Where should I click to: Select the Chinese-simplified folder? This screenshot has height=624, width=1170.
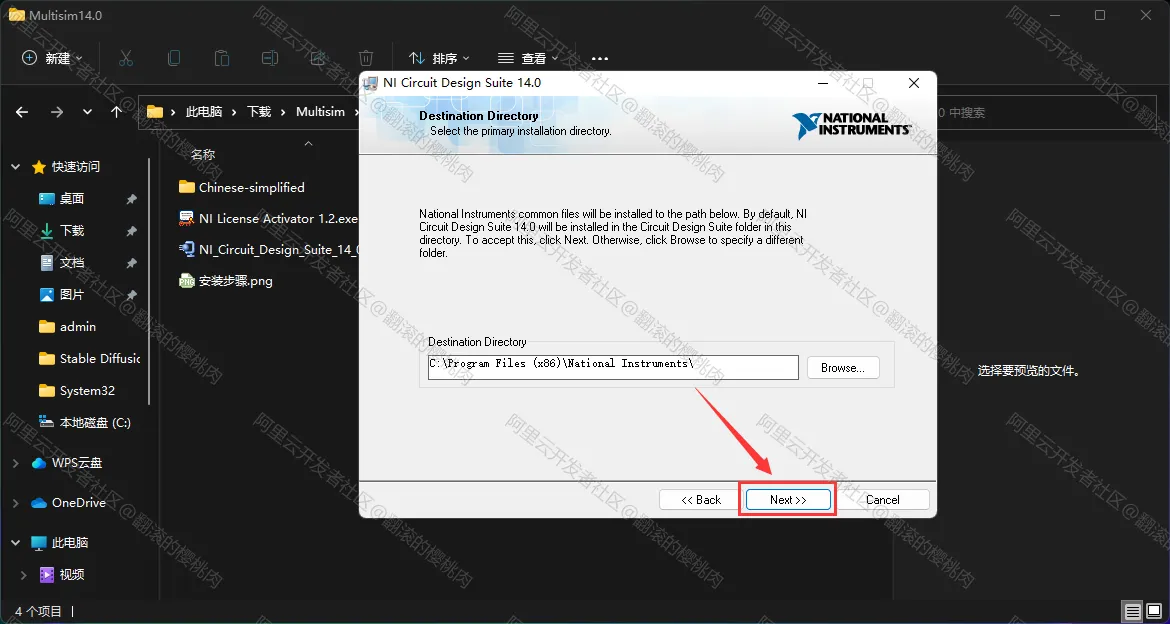point(251,187)
